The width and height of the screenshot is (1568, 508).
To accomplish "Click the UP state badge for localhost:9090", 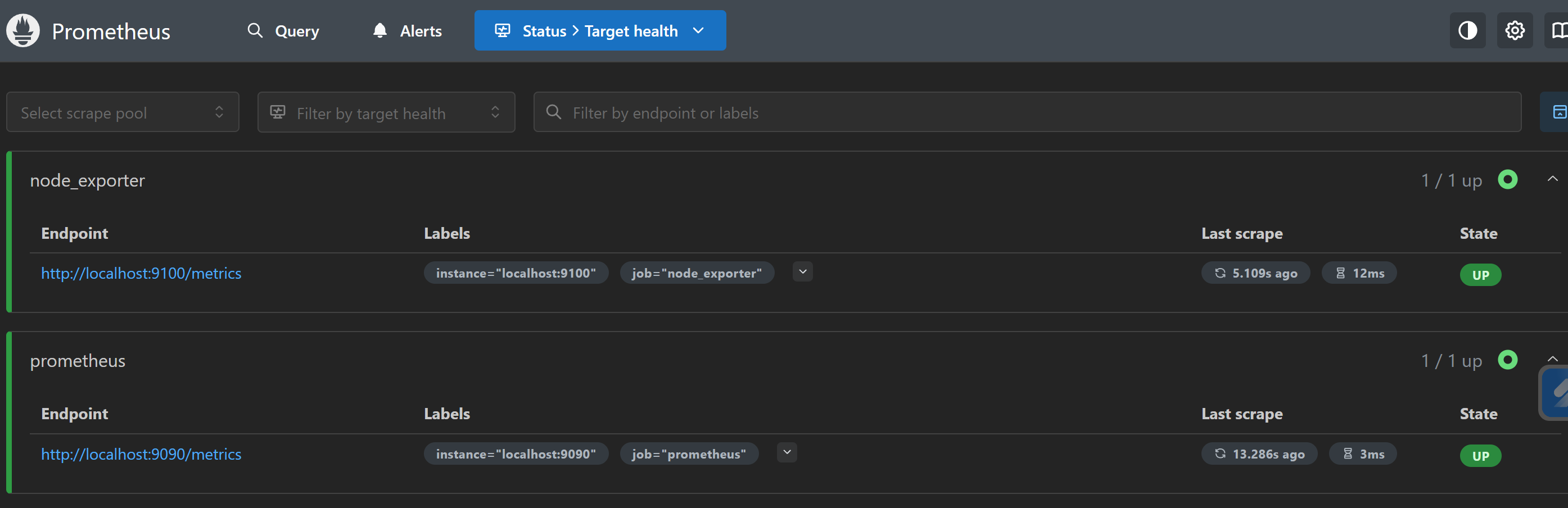I will click(x=1480, y=455).
